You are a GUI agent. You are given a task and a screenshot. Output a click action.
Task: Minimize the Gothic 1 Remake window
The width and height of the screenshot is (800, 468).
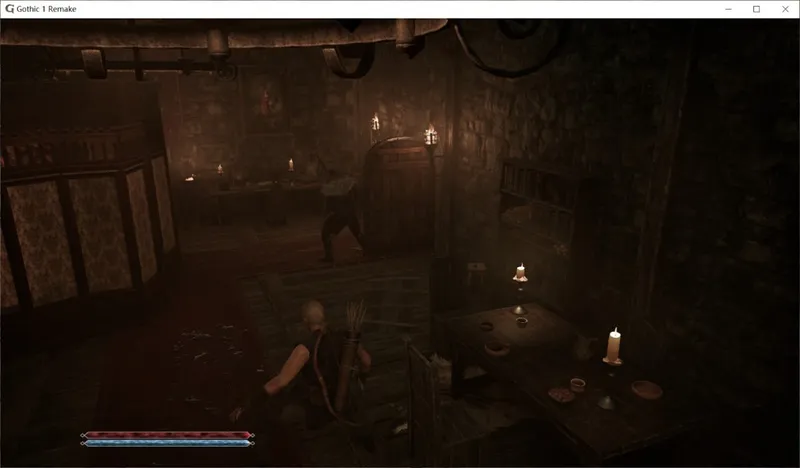click(729, 9)
